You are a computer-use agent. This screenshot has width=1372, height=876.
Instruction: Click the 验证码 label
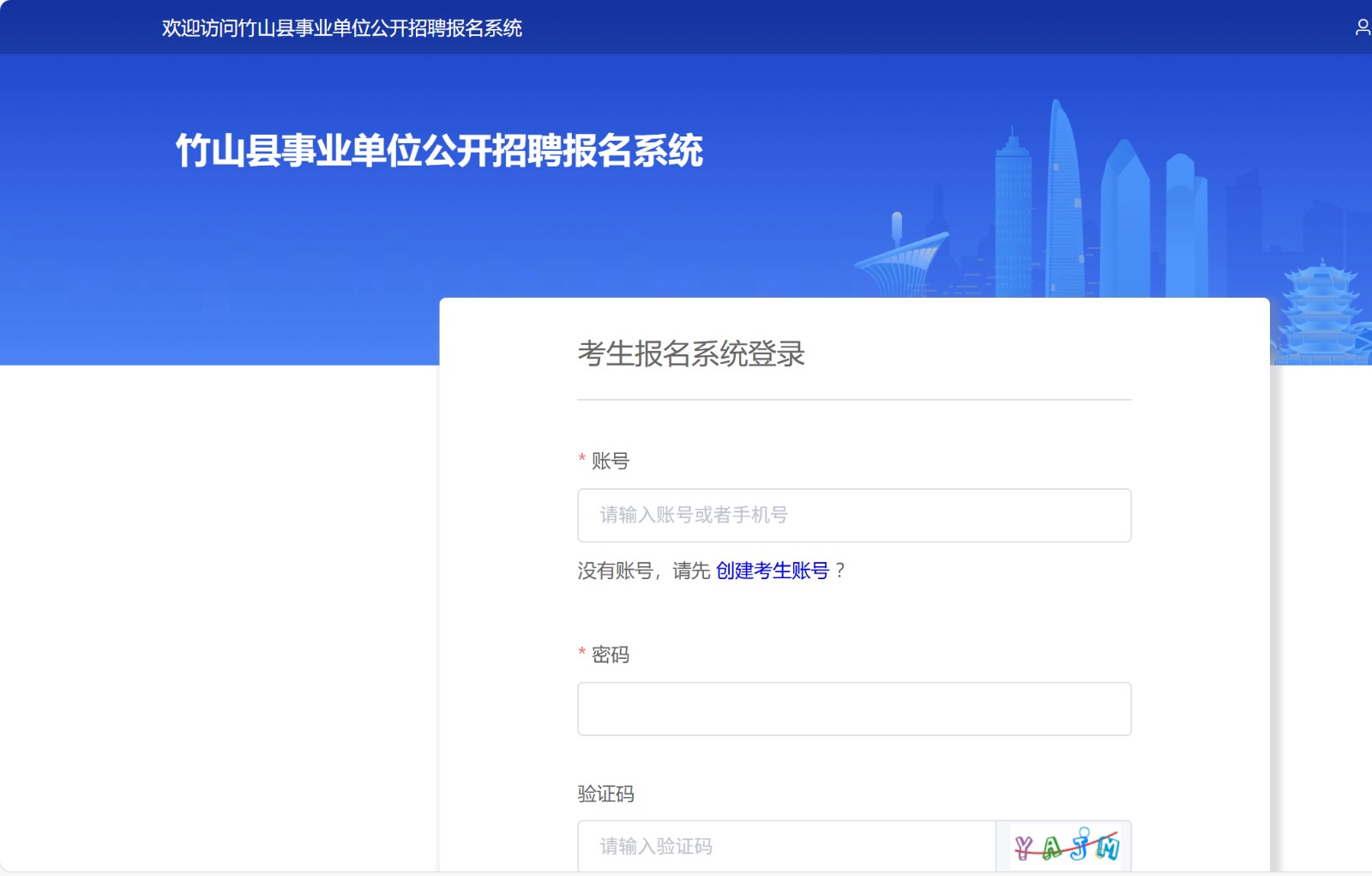[605, 794]
